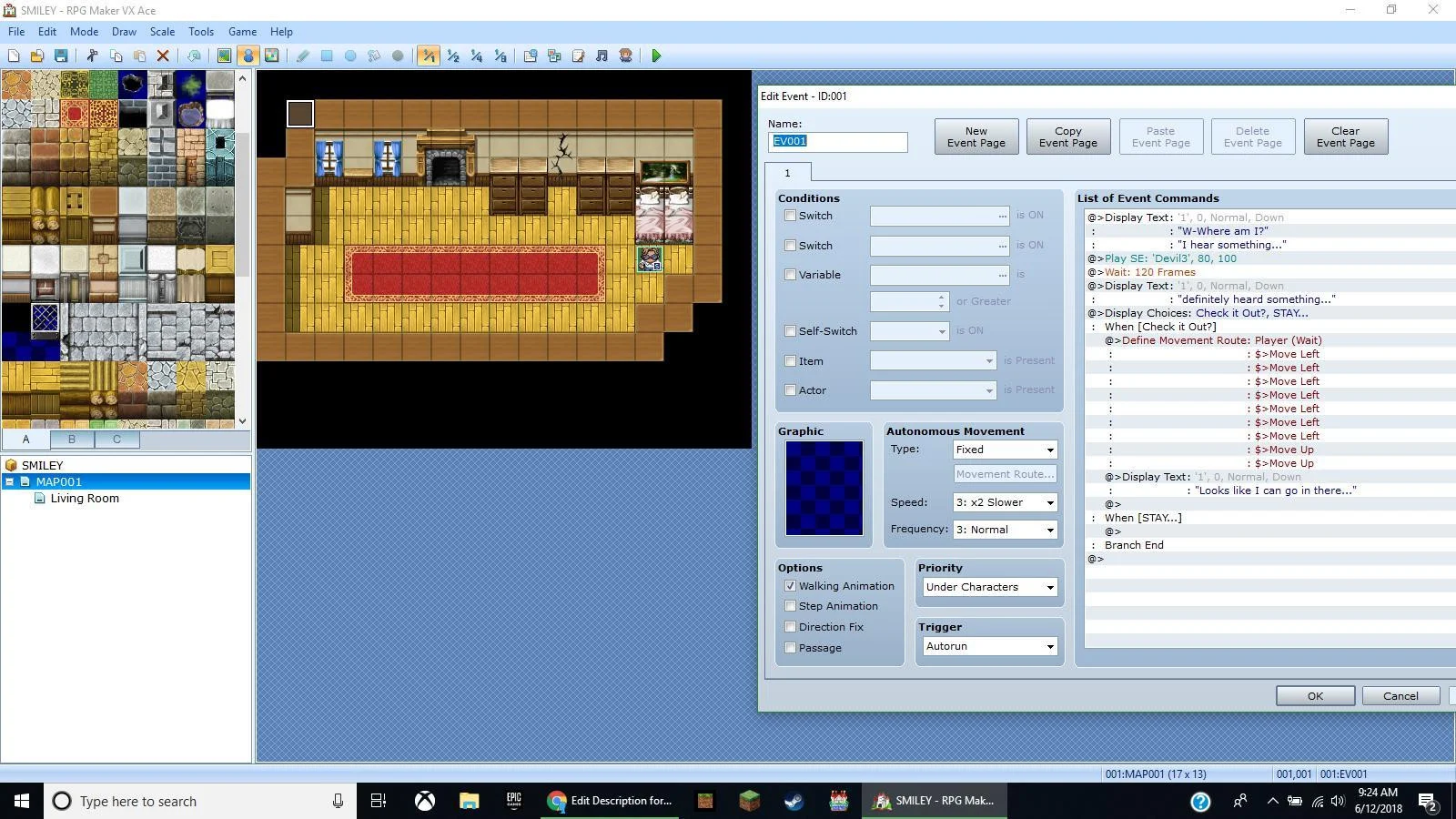
Task: Set map scale to 1/2
Action: [x=453, y=56]
